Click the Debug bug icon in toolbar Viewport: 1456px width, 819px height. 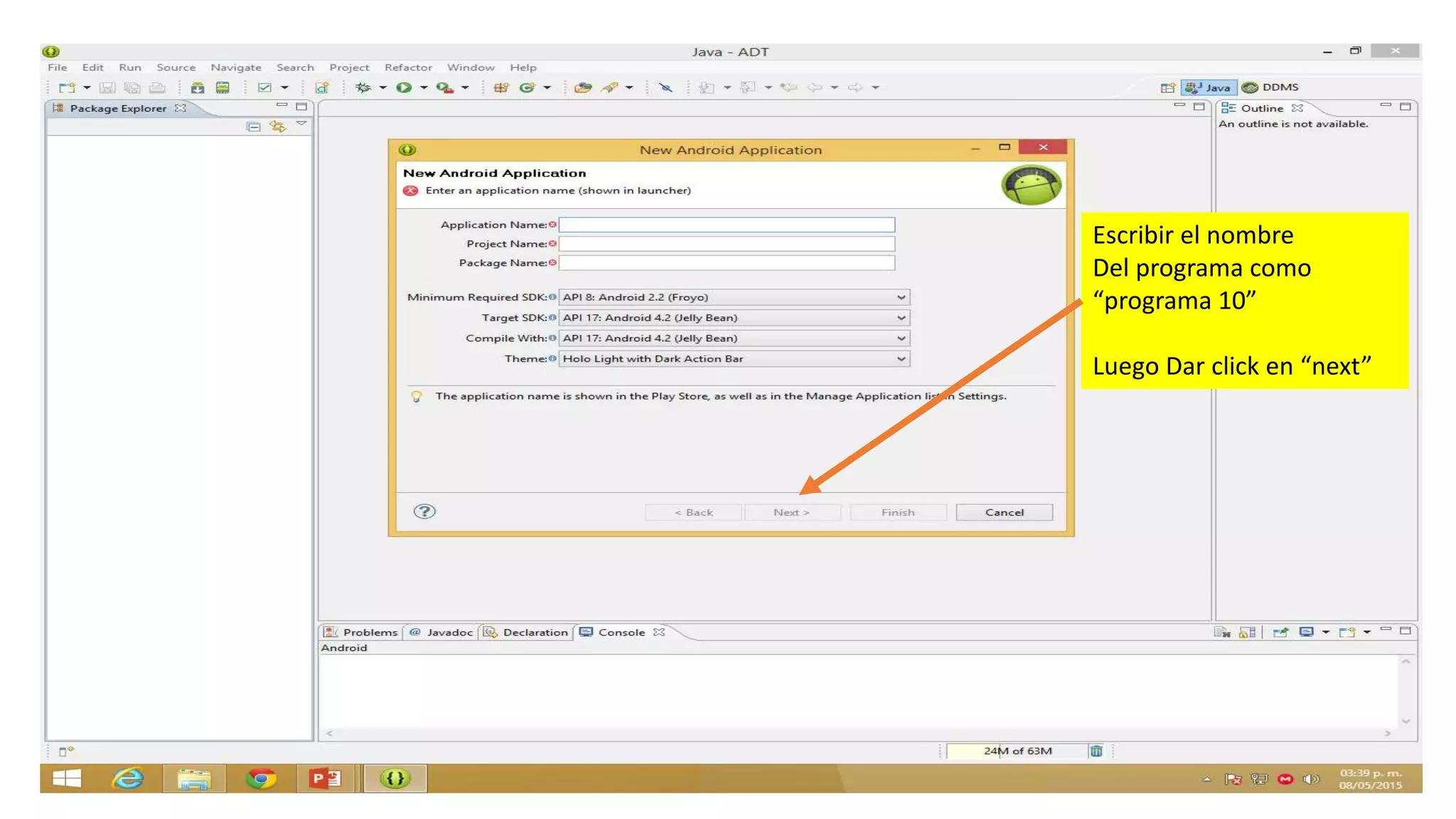(363, 87)
